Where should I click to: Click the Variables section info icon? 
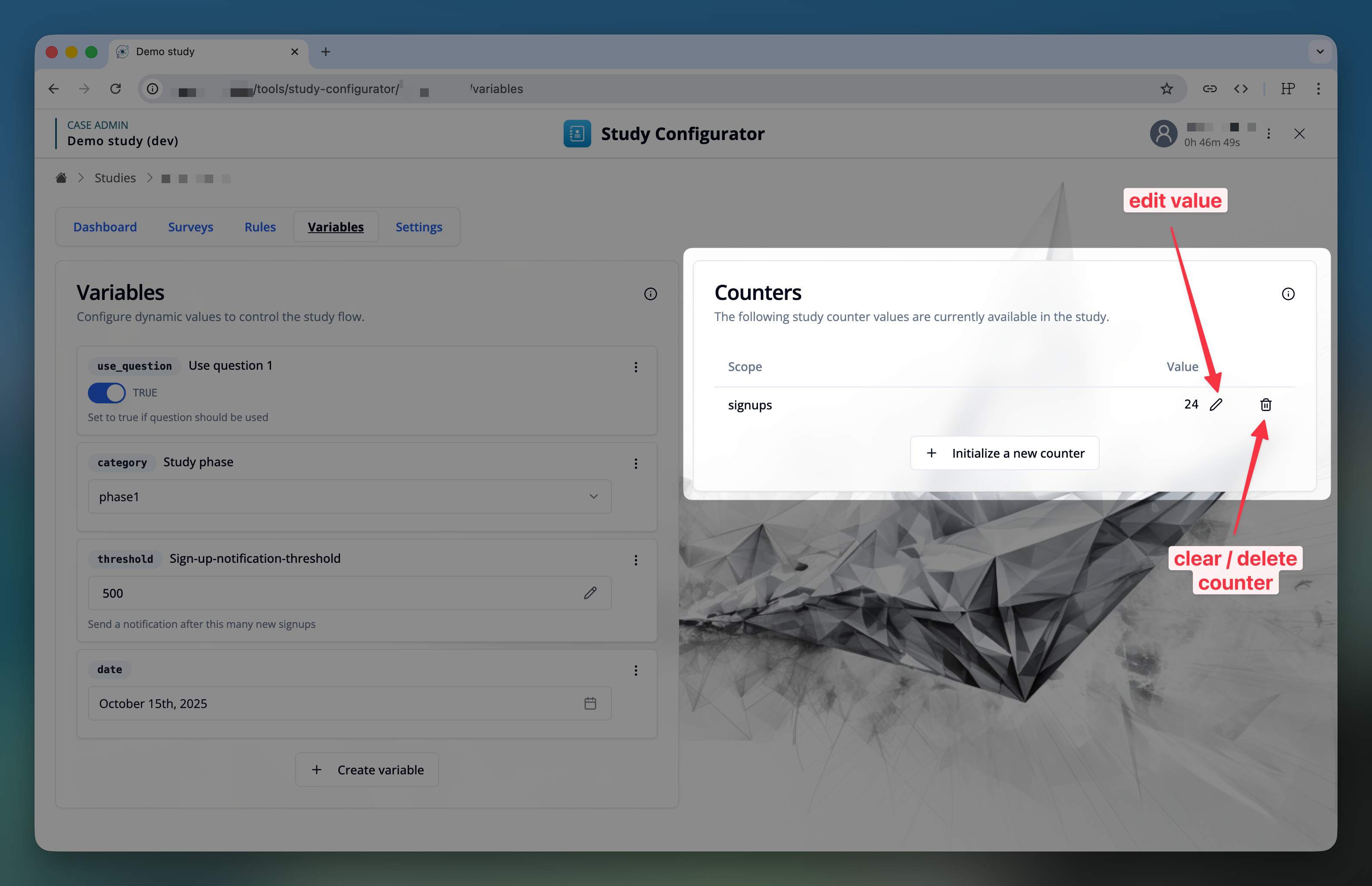[x=650, y=294]
